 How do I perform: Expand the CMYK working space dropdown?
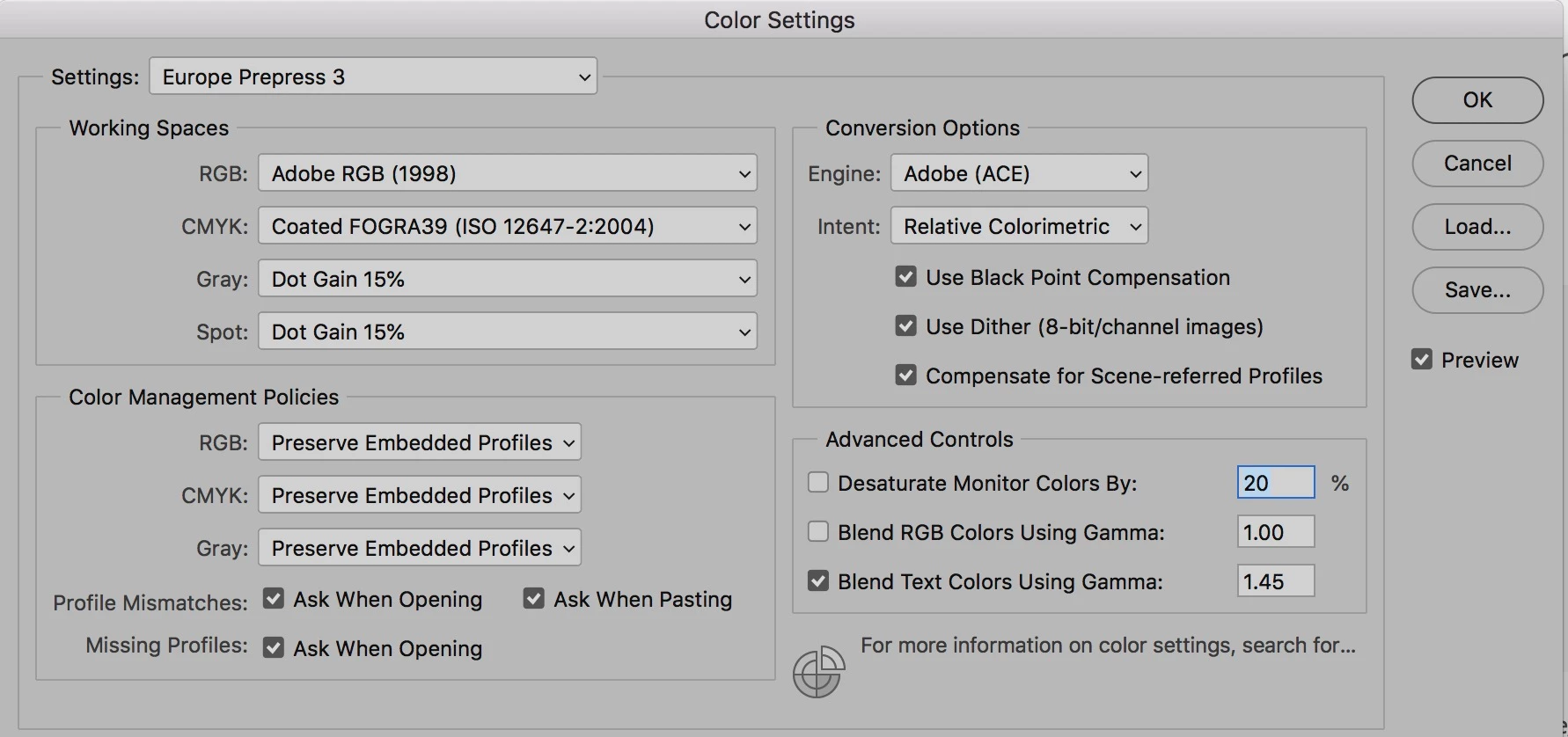point(507,226)
